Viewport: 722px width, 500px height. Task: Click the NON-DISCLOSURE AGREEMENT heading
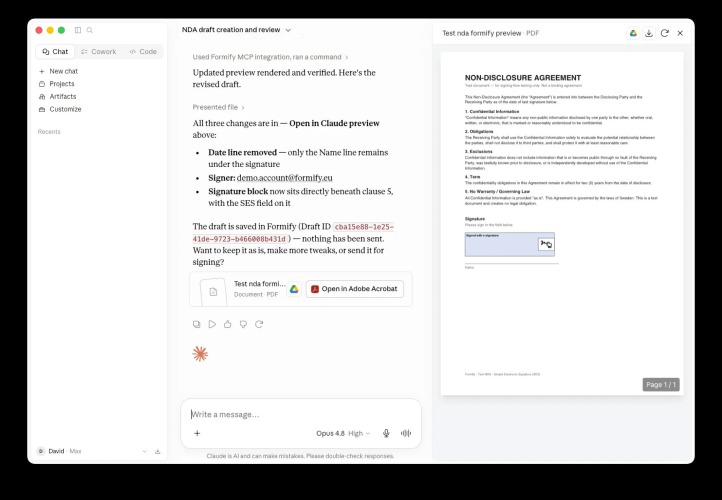tap(523, 78)
